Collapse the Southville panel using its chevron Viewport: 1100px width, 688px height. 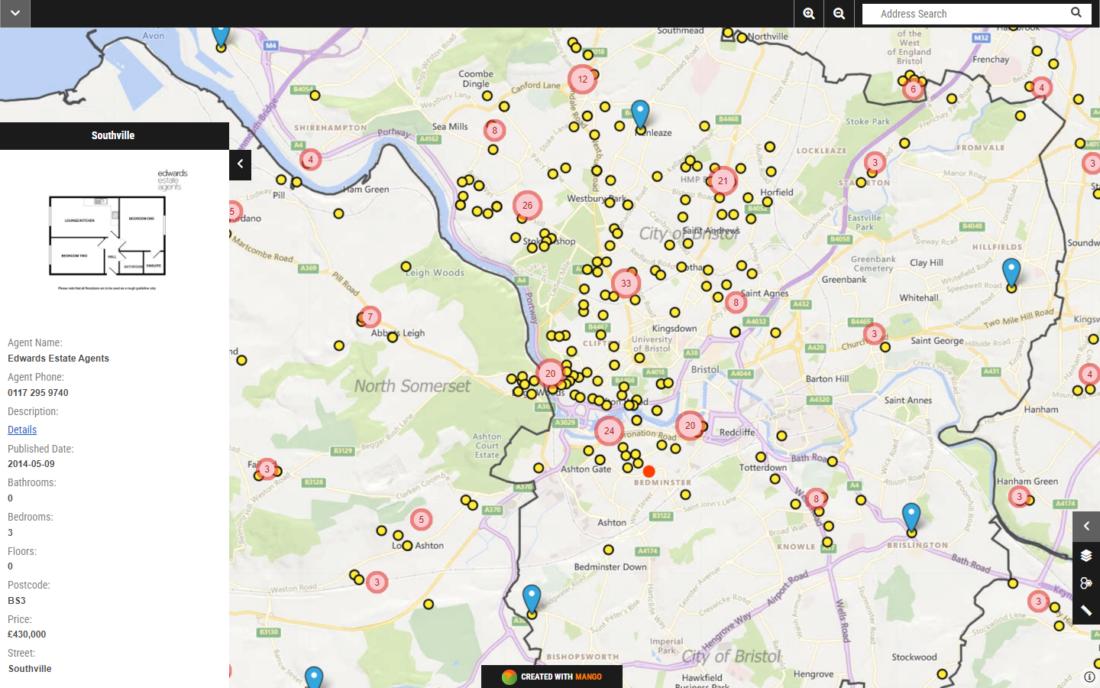click(240, 163)
